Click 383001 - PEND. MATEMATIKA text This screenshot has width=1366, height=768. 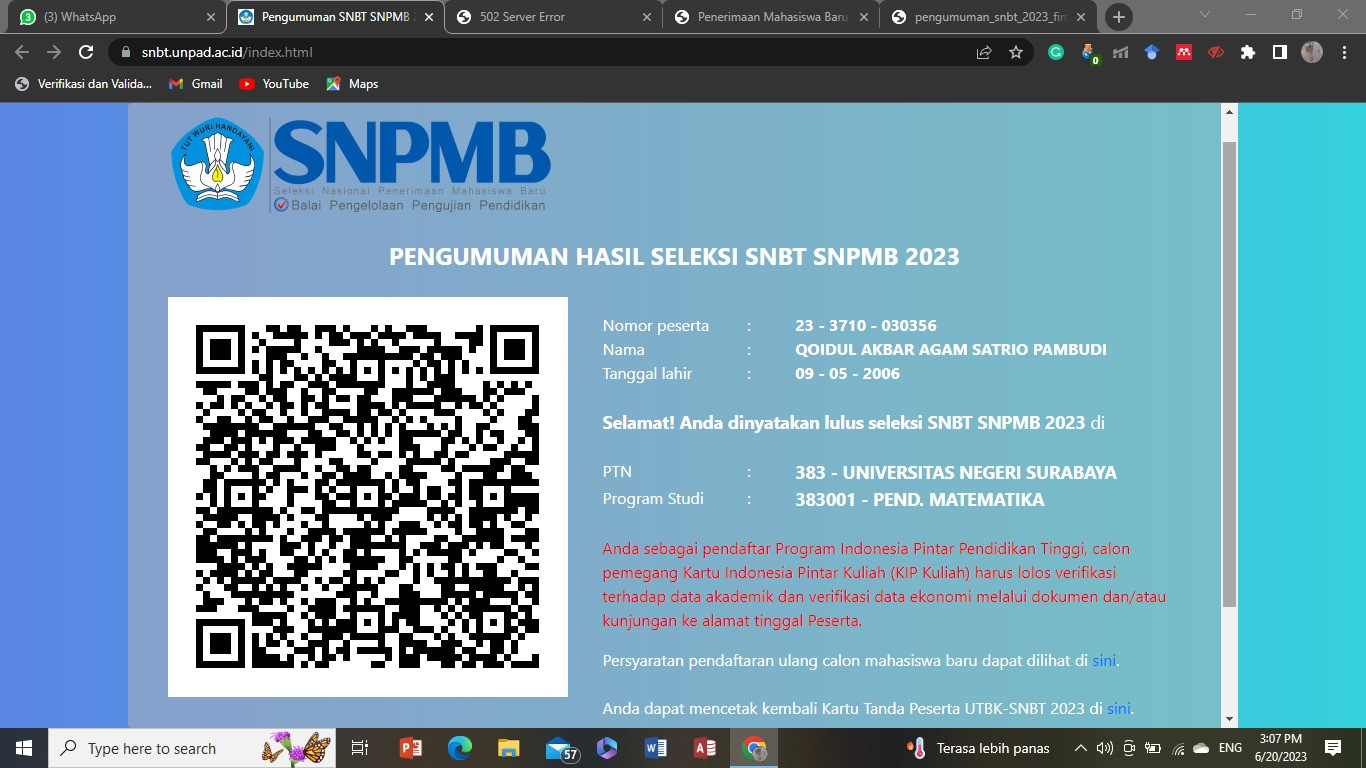coord(920,500)
